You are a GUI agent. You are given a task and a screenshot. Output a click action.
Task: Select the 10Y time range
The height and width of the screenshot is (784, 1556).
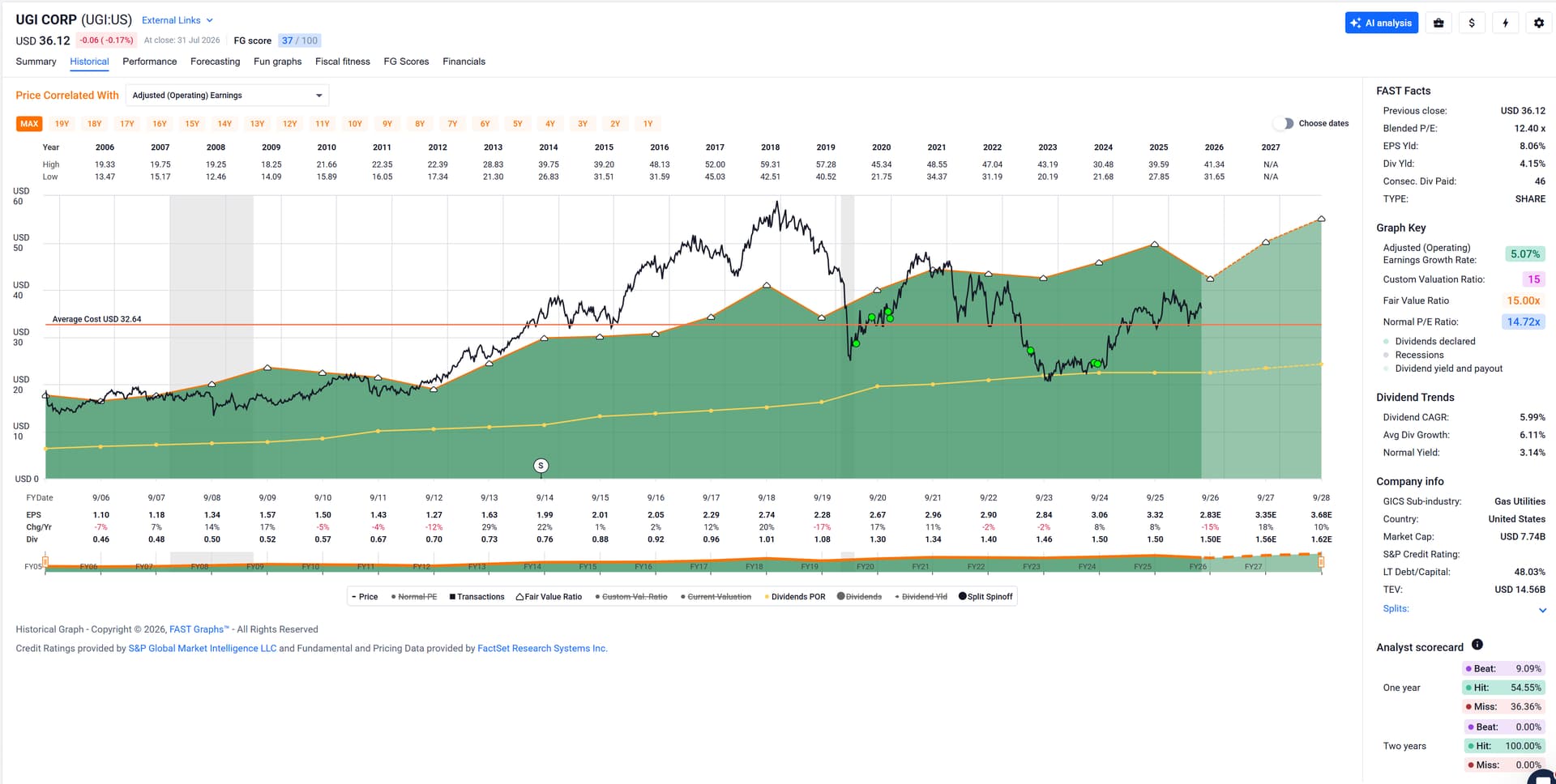coord(355,124)
